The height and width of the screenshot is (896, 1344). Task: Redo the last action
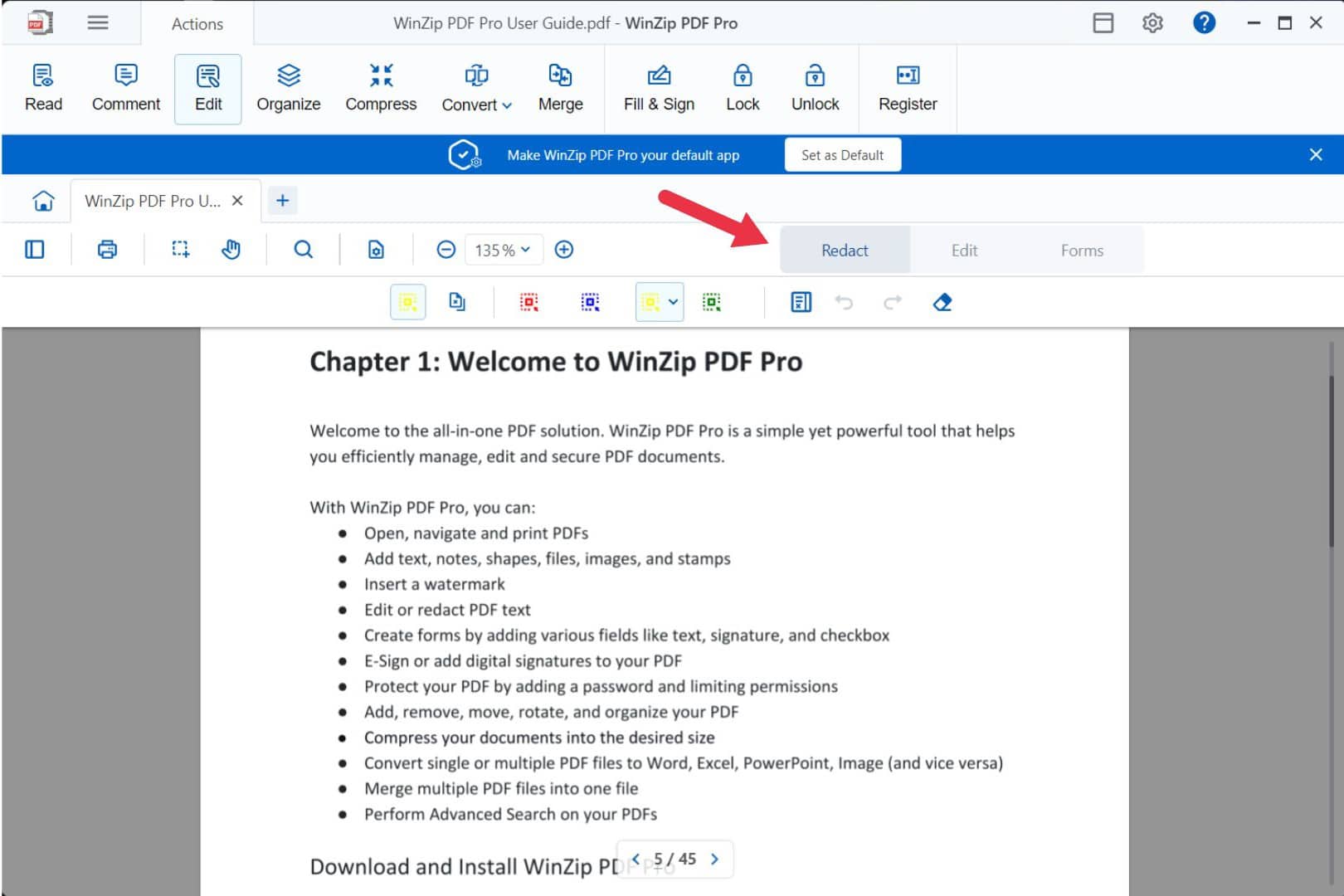tap(893, 302)
